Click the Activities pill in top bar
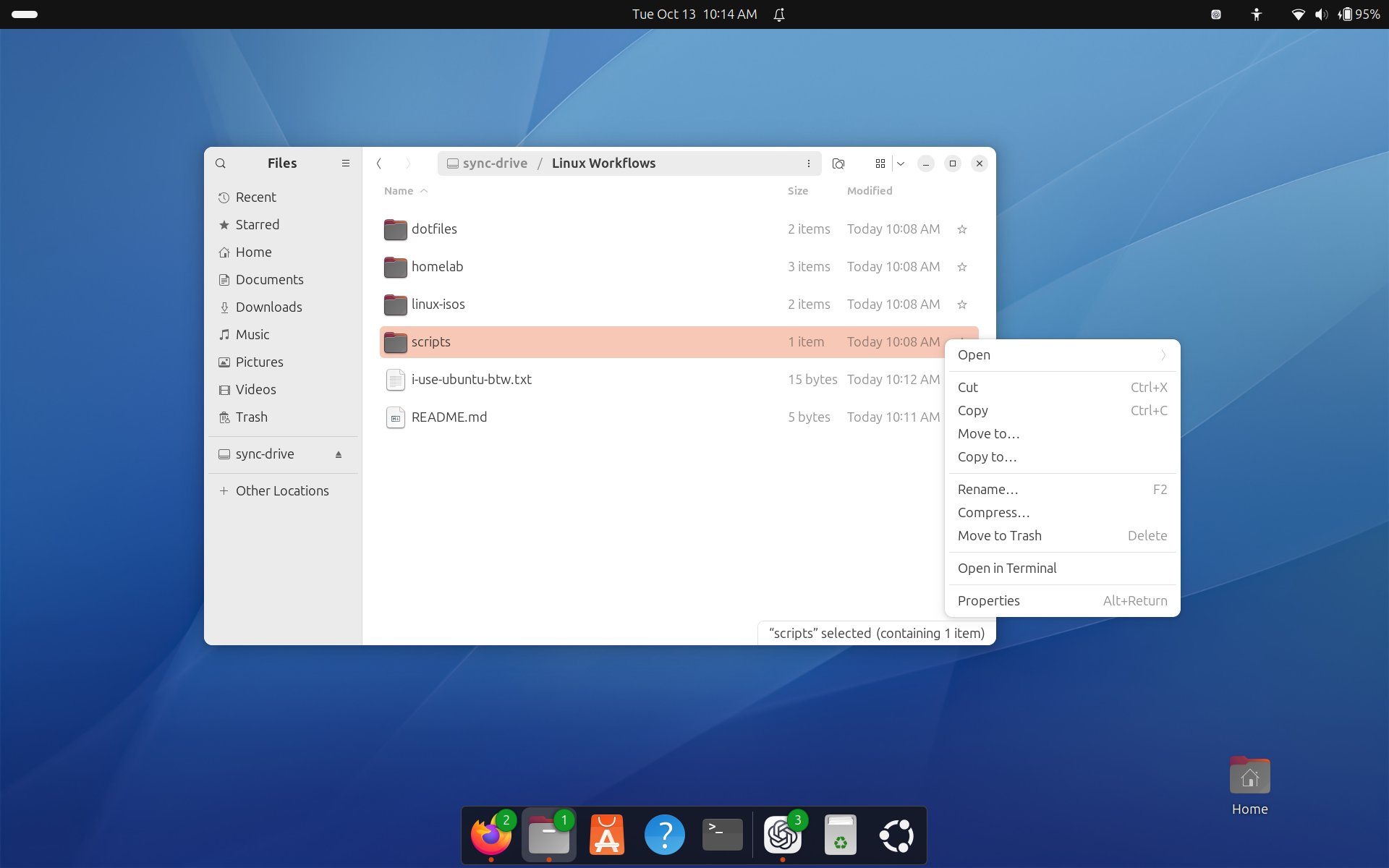 pos(25,14)
